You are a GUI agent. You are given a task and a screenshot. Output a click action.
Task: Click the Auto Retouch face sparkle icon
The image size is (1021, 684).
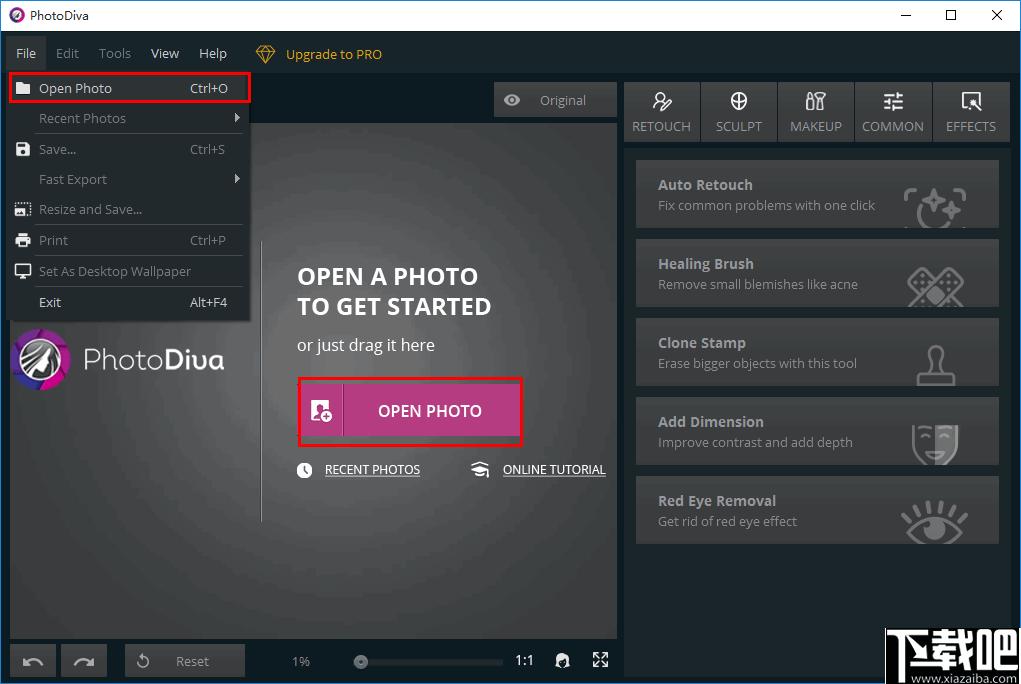[935, 207]
